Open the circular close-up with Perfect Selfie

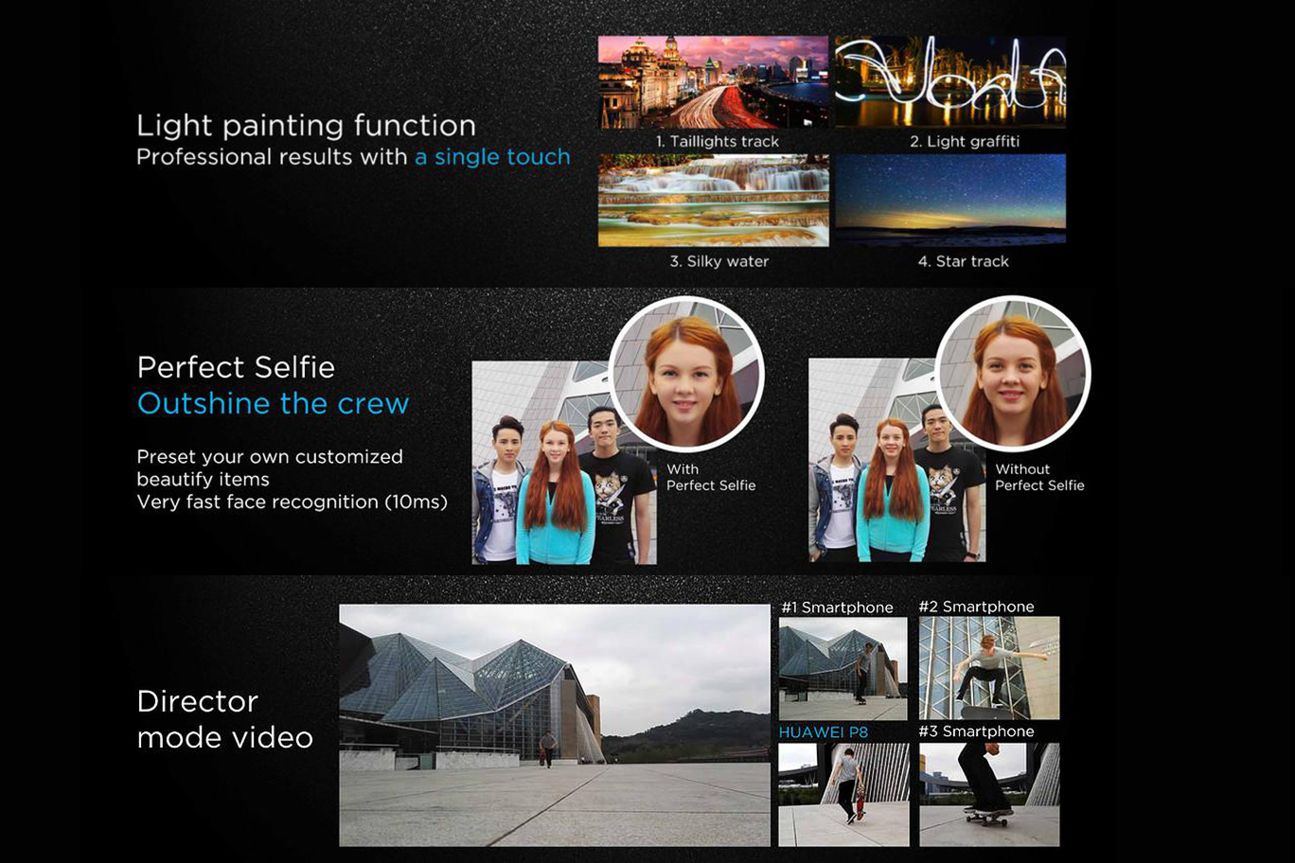pyautogui.click(x=686, y=374)
